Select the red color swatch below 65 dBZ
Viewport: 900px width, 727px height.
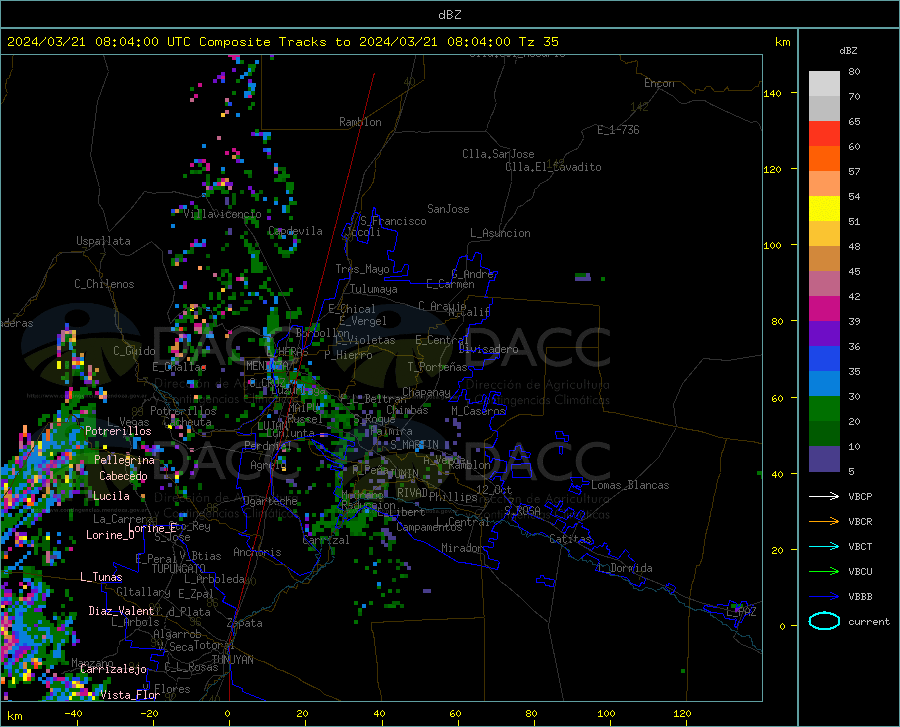coord(824,134)
